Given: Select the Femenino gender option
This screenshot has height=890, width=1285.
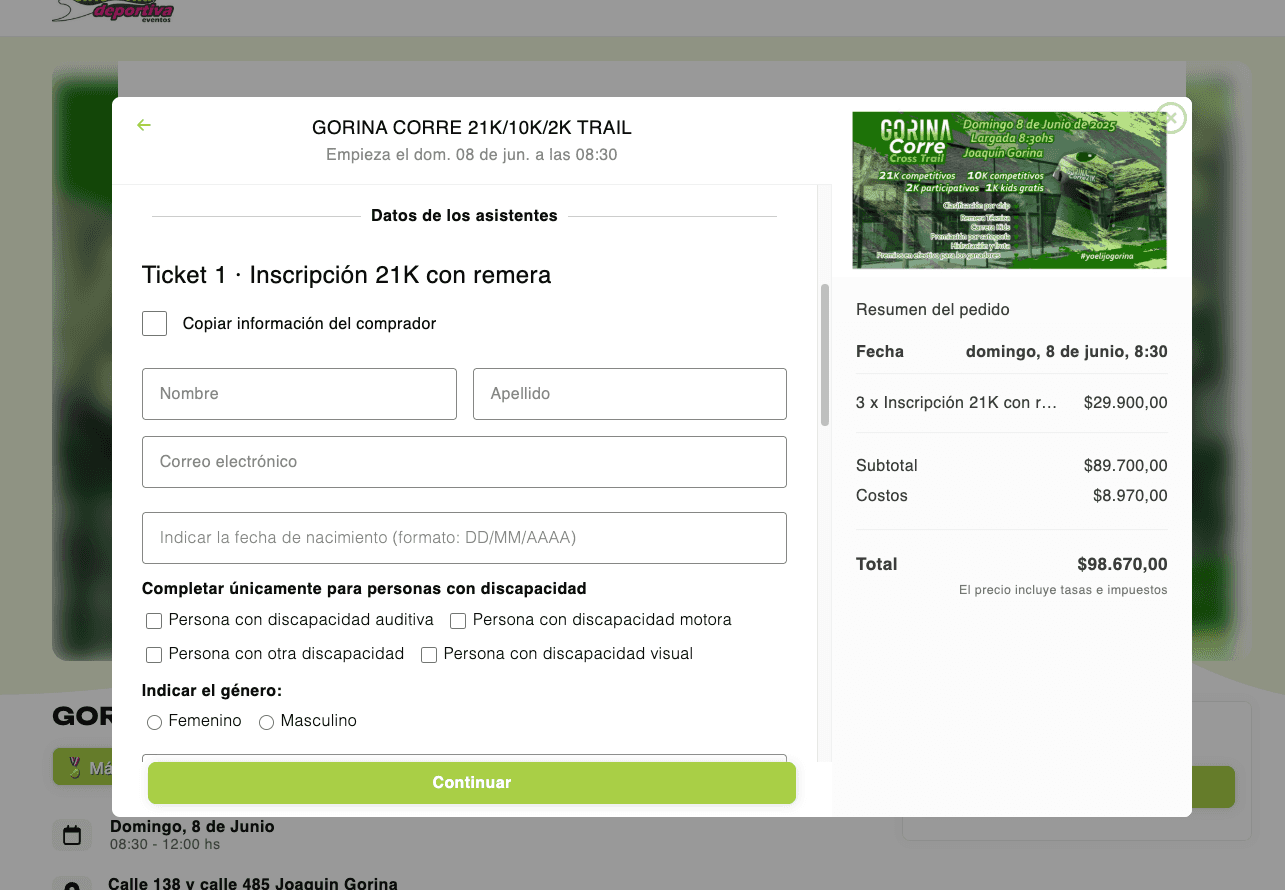Looking at the screenshot, I should point(155,721).
